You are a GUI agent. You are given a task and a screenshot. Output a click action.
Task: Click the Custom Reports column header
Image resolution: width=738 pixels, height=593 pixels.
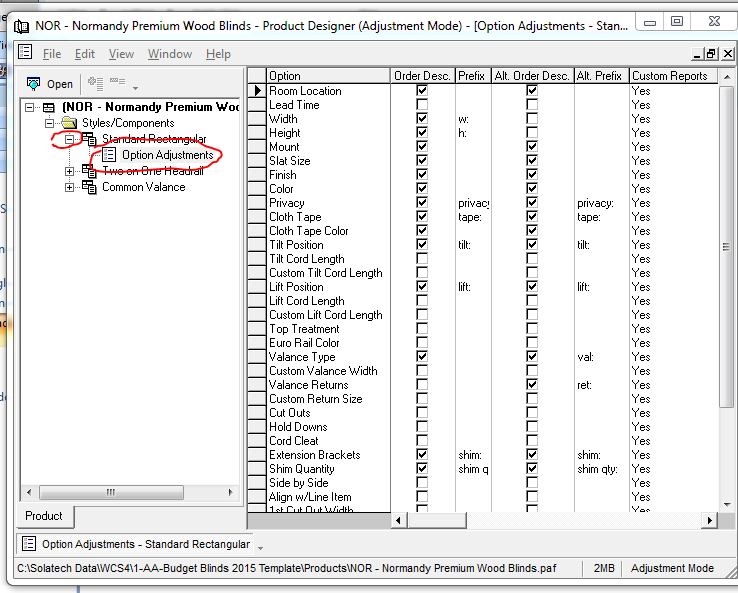[674, 76]
